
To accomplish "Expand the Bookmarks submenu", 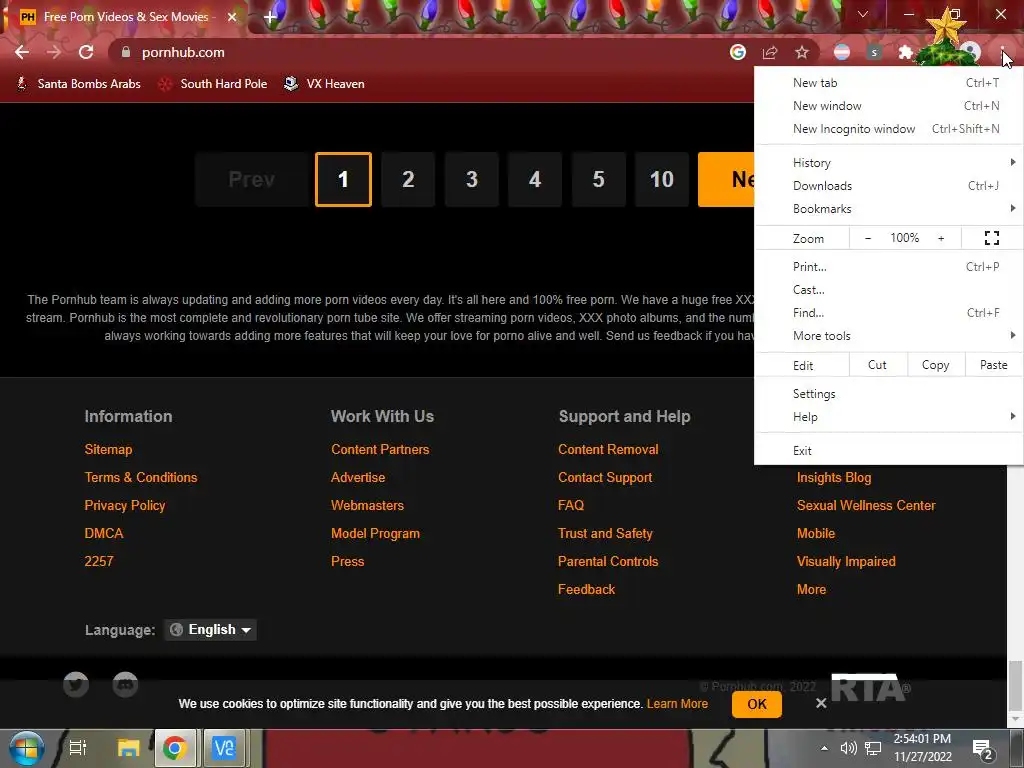I will pyautogui.click(x=888, y=209).
